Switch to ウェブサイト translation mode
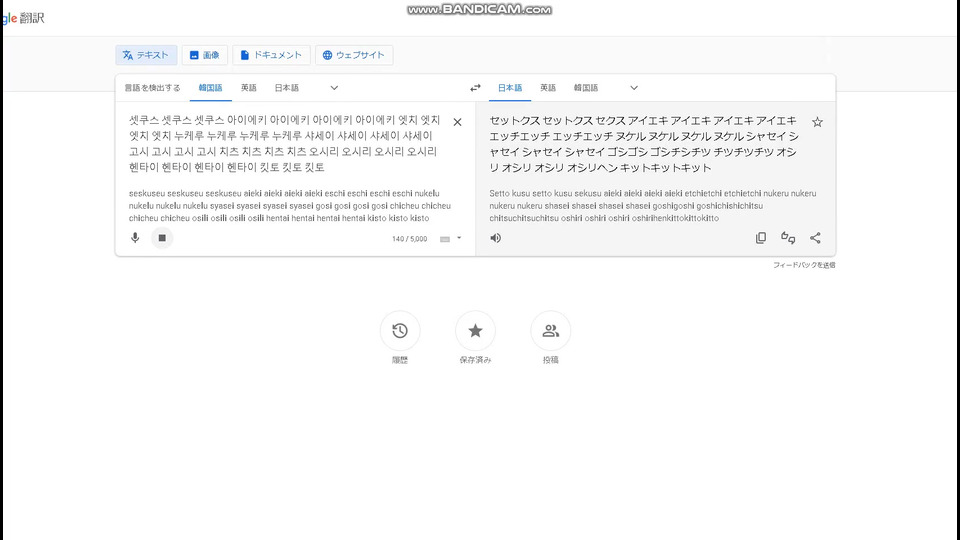 (354, 55)
